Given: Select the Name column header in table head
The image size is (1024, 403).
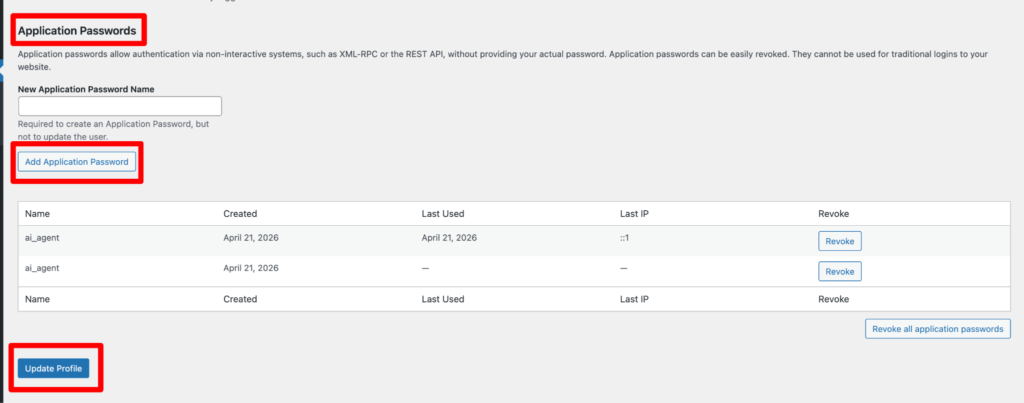Looking at the screenshot, I should click(x=37, y=214).
